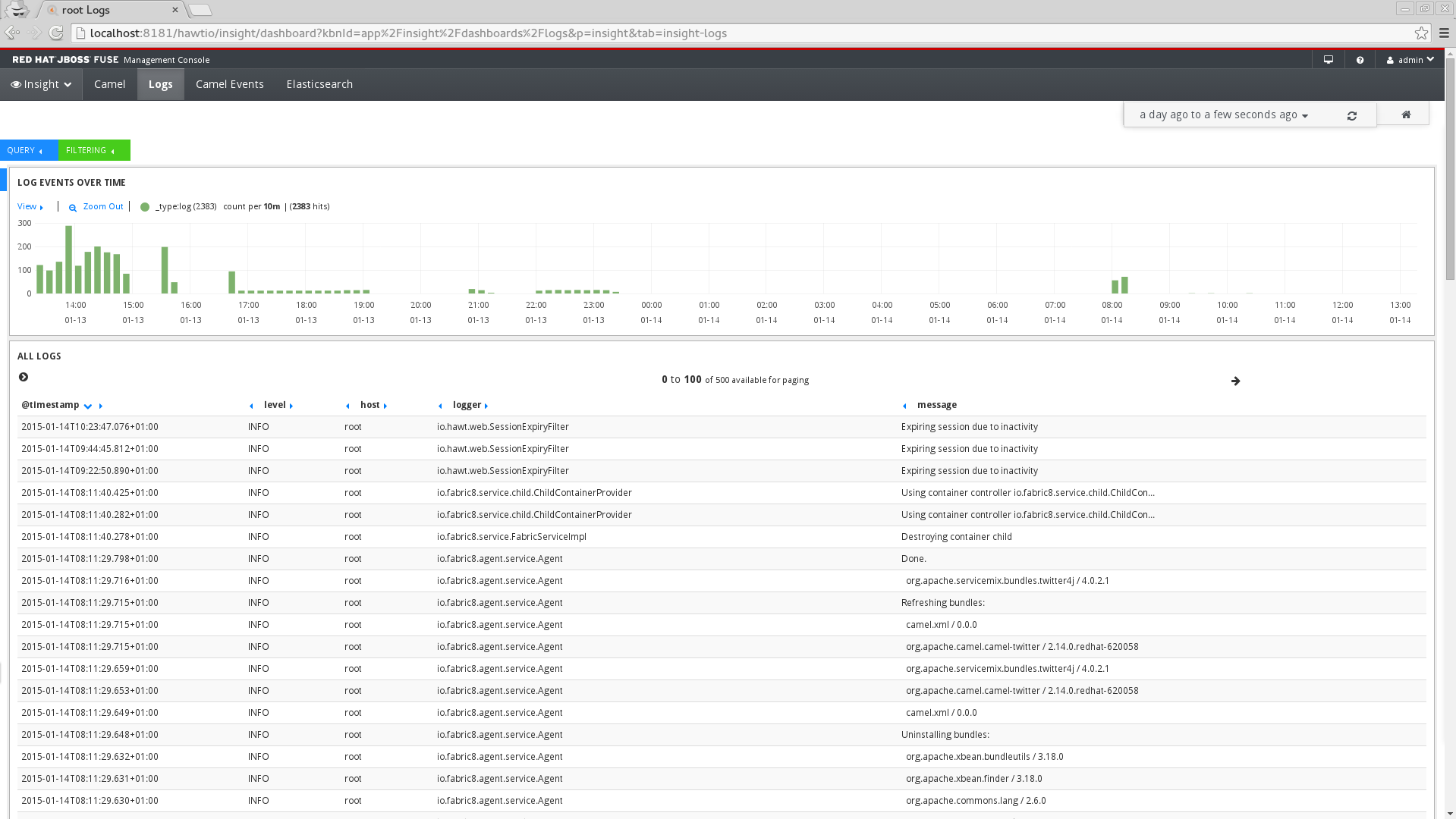The width and height of the screenshot is (1456, 819).
Task: Select log row with timestamp 08:11:40.425
Action: point(722,493)
